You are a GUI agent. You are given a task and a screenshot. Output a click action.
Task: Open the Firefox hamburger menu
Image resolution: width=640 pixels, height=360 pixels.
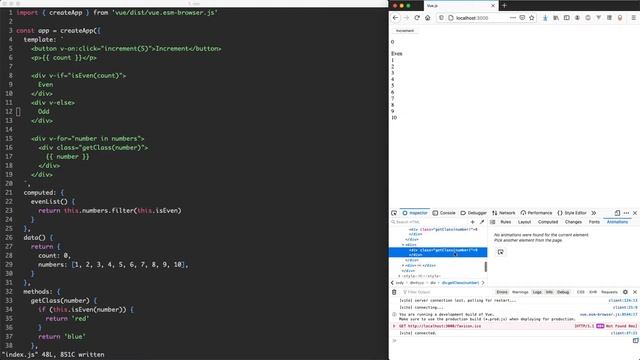point(633,18)
